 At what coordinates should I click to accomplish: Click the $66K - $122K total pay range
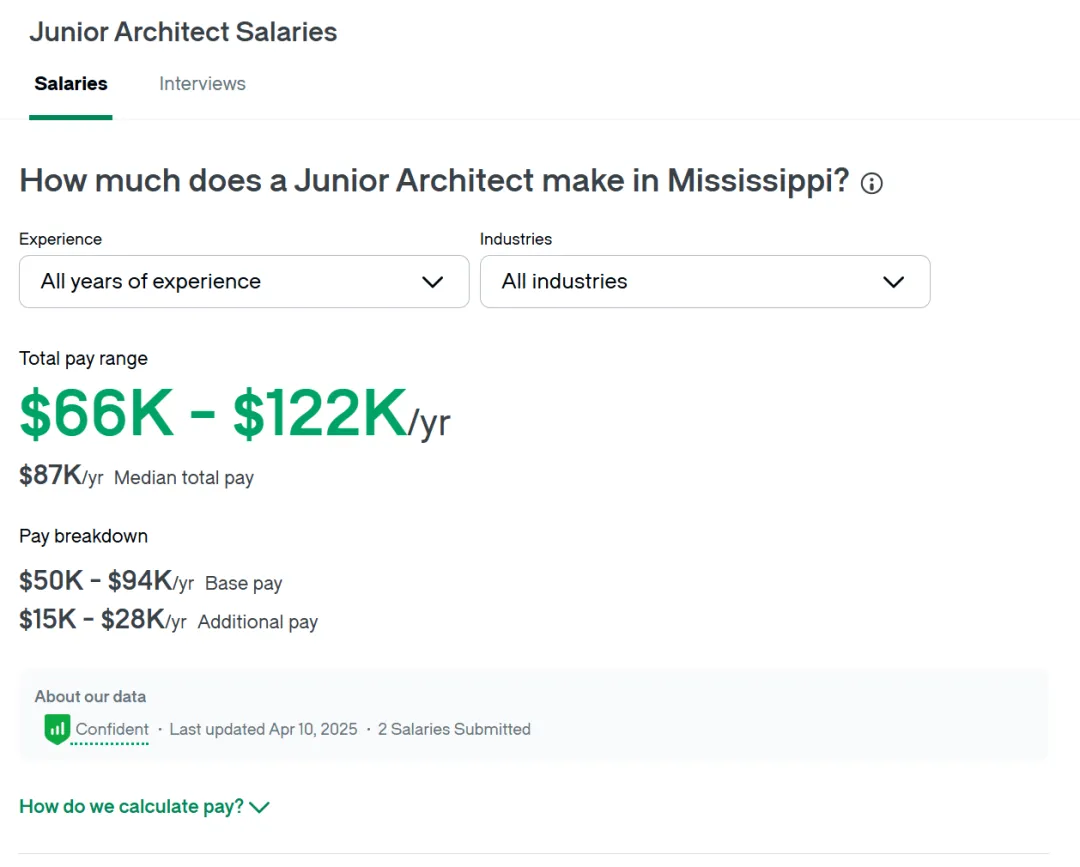click(x=235, y=412)
